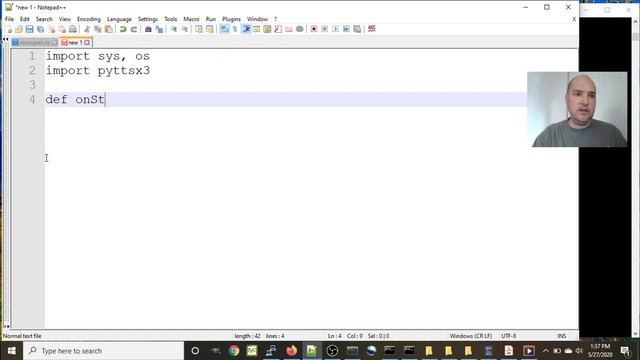Open Firefox from the taskbar
640x360 pixels.
point(291,351)
